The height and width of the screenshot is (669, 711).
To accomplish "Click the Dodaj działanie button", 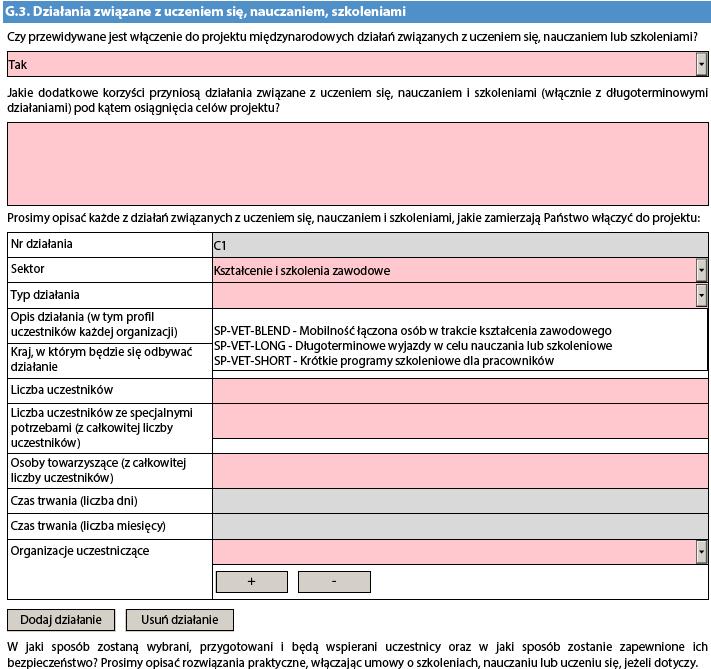I will point(61,620).
